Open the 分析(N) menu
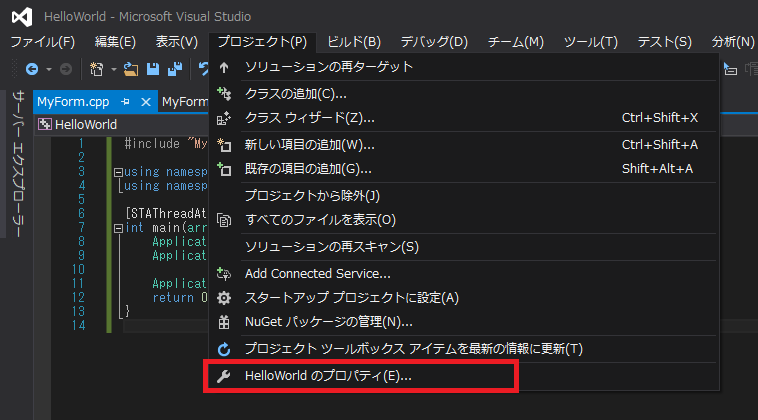This screenshot has width=758, height=420. pyautogui.click(x=732, y=42)
